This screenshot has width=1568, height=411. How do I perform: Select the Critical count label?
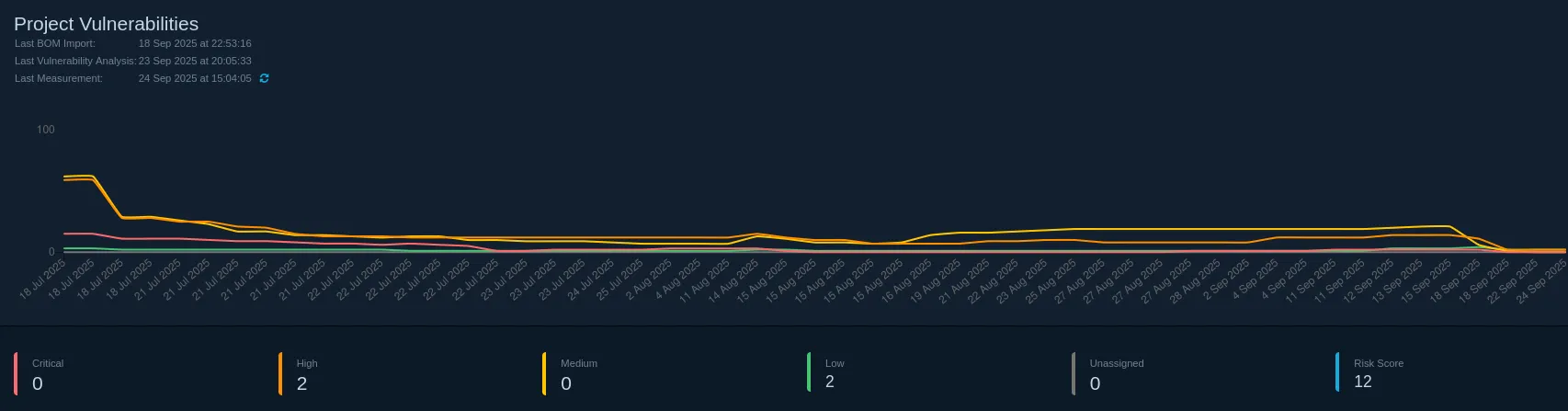[x=48, y=363]
